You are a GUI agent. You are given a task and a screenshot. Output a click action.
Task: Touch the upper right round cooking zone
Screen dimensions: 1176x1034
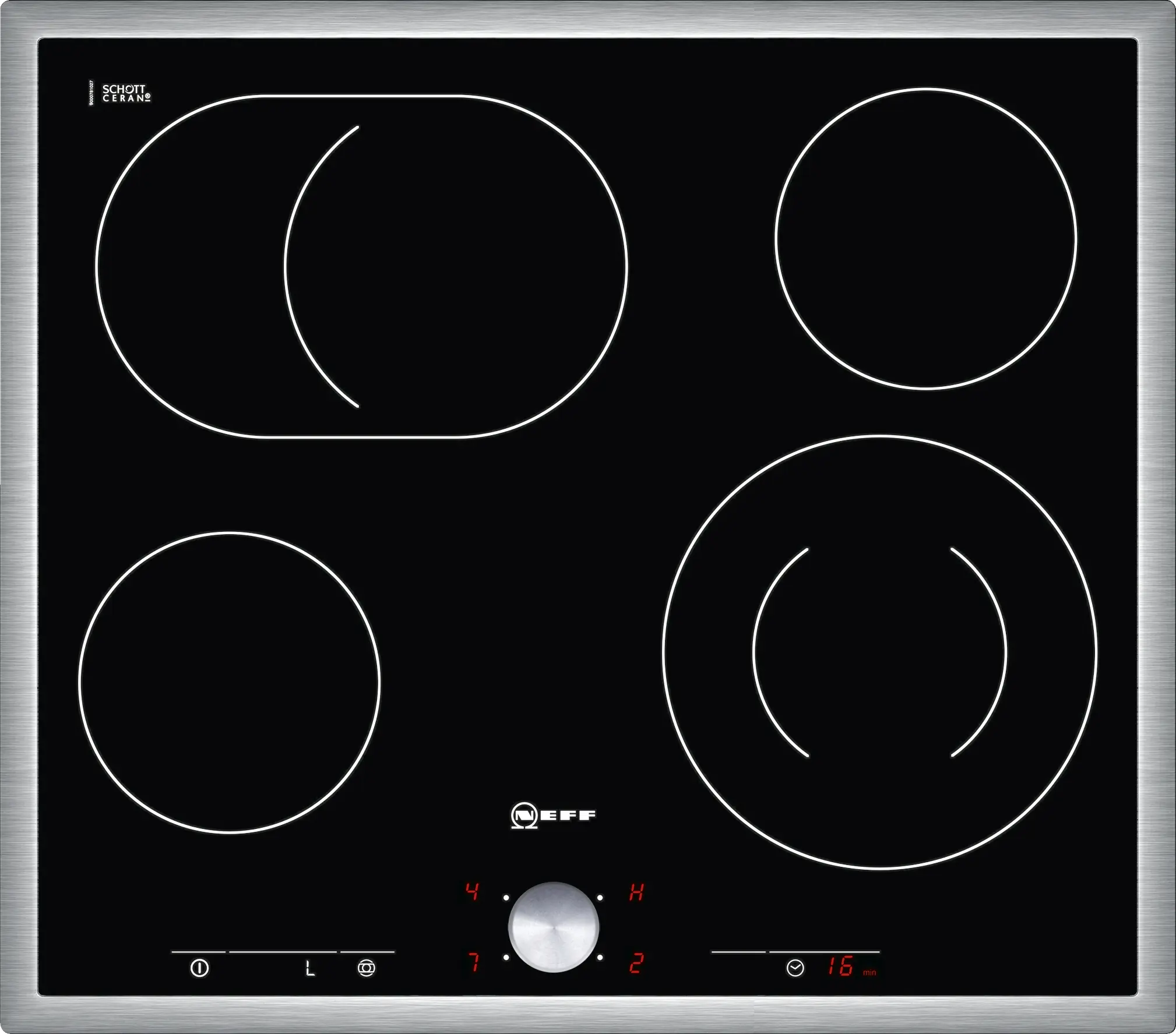coord(926,238)
